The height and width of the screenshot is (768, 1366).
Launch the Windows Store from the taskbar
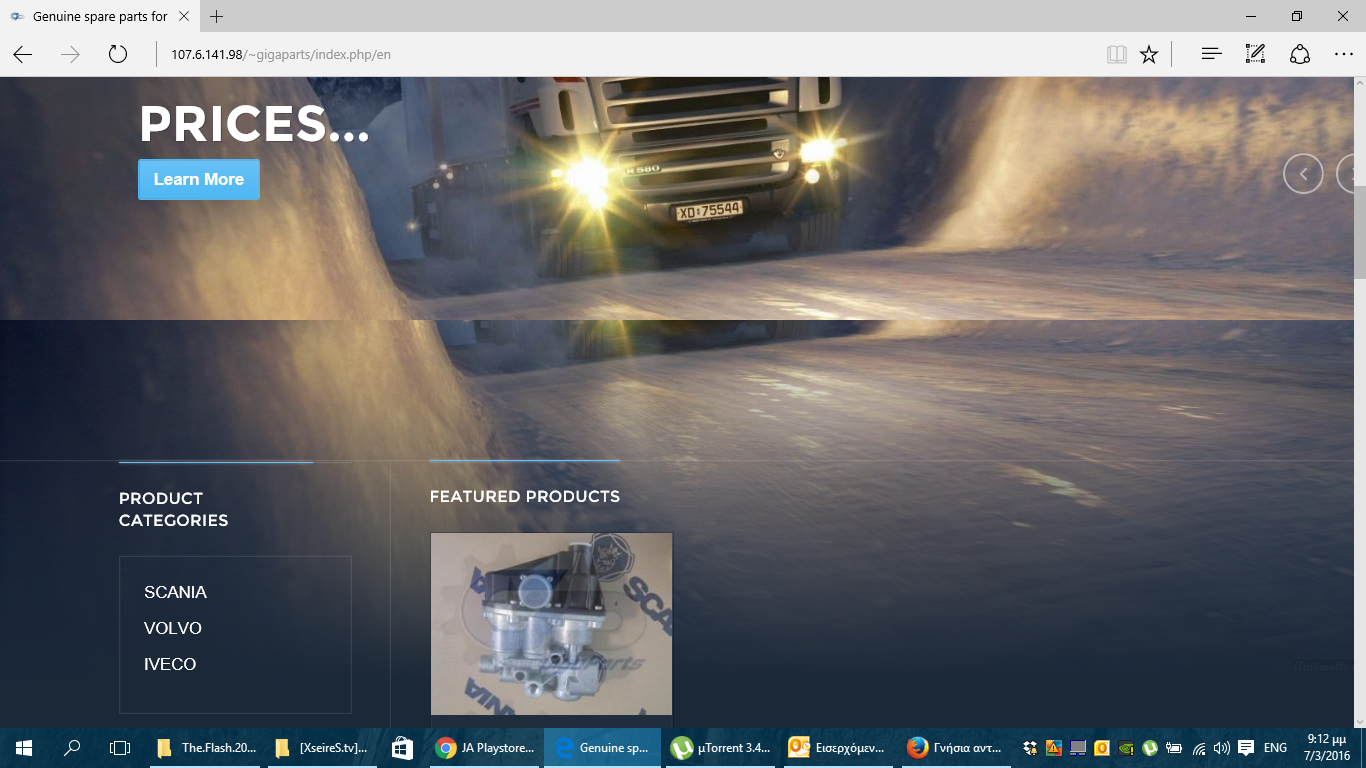pos(402,748)
